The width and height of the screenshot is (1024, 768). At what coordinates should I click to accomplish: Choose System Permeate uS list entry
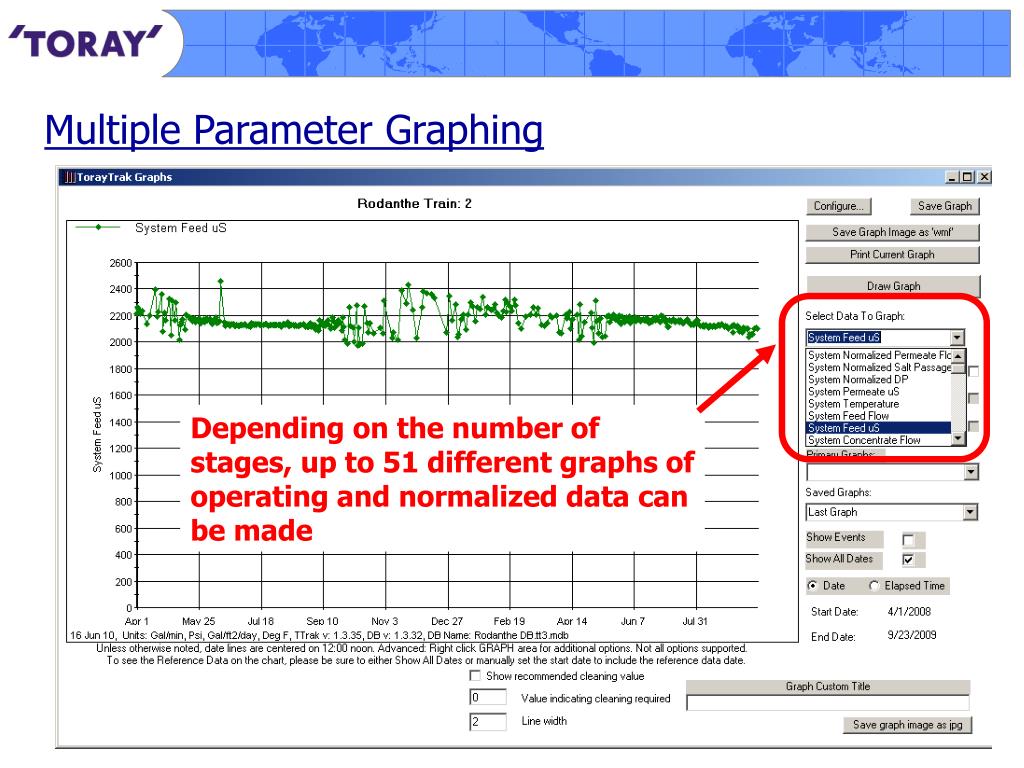[879, 392]
